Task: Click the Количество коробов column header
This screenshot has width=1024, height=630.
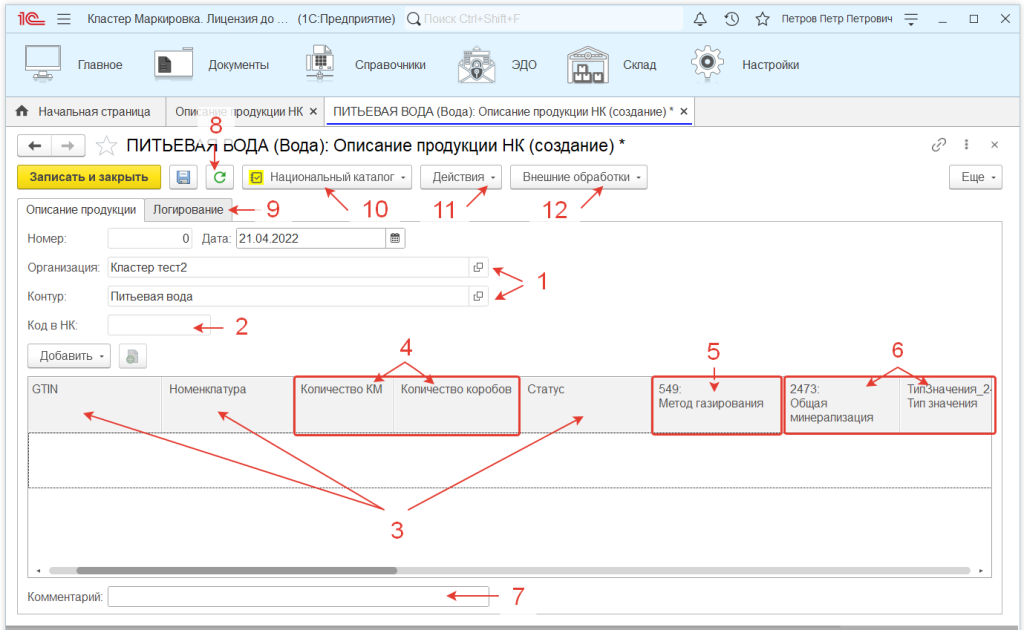Action: [456, 404]
